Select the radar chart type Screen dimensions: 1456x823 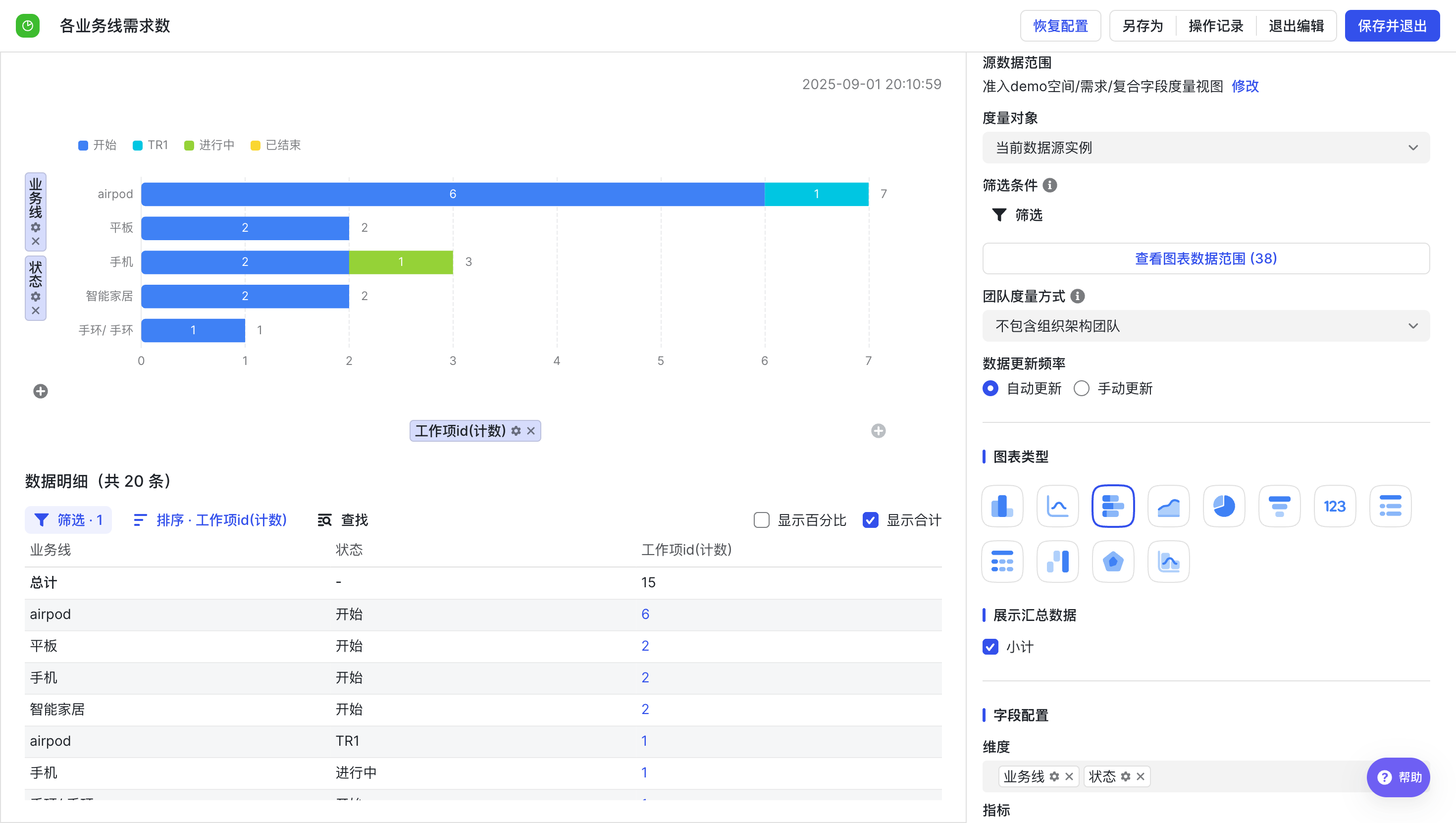(x=1113, y=561)
